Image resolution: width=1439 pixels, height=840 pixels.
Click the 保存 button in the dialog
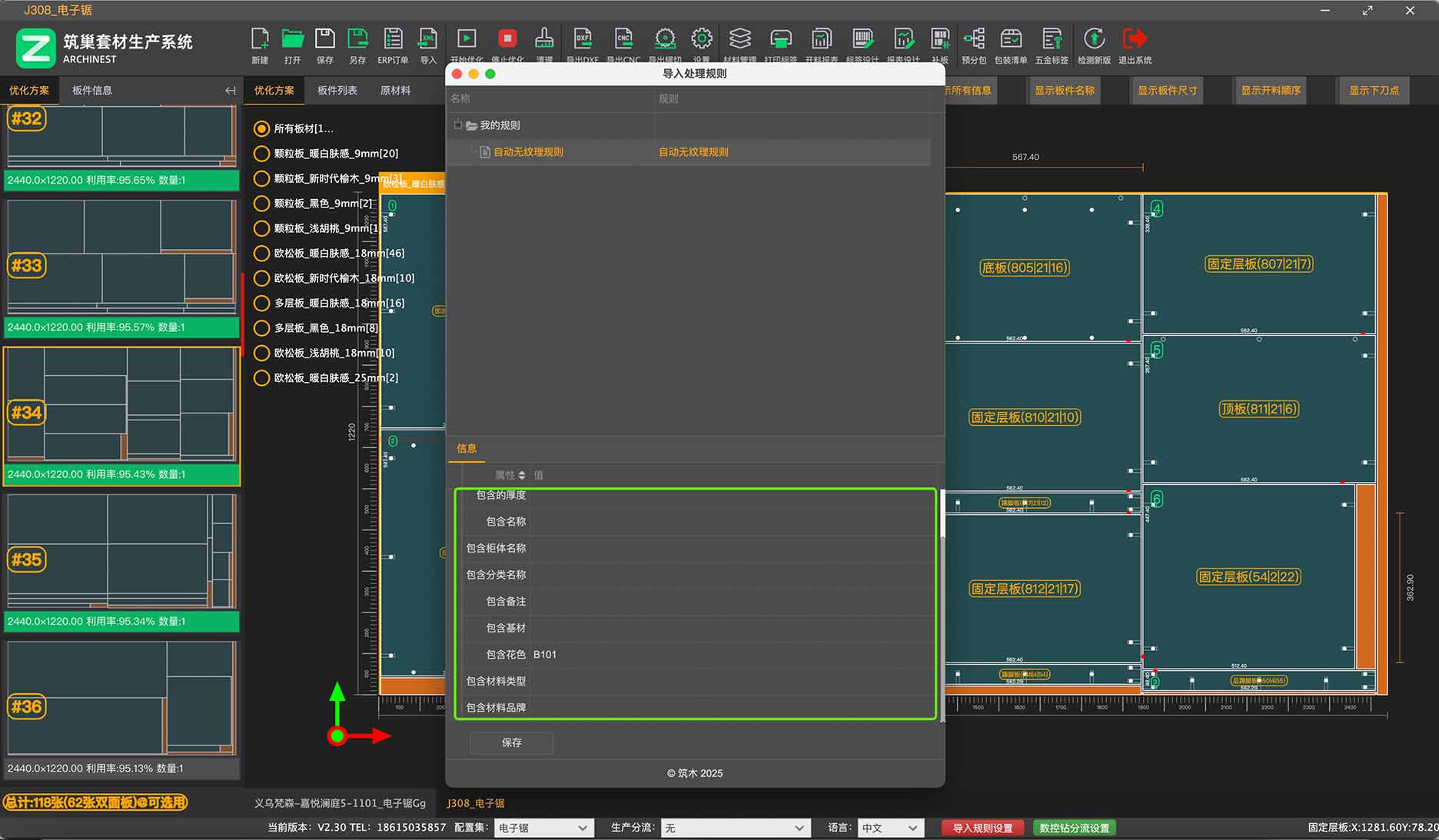(x=511, y=742)
